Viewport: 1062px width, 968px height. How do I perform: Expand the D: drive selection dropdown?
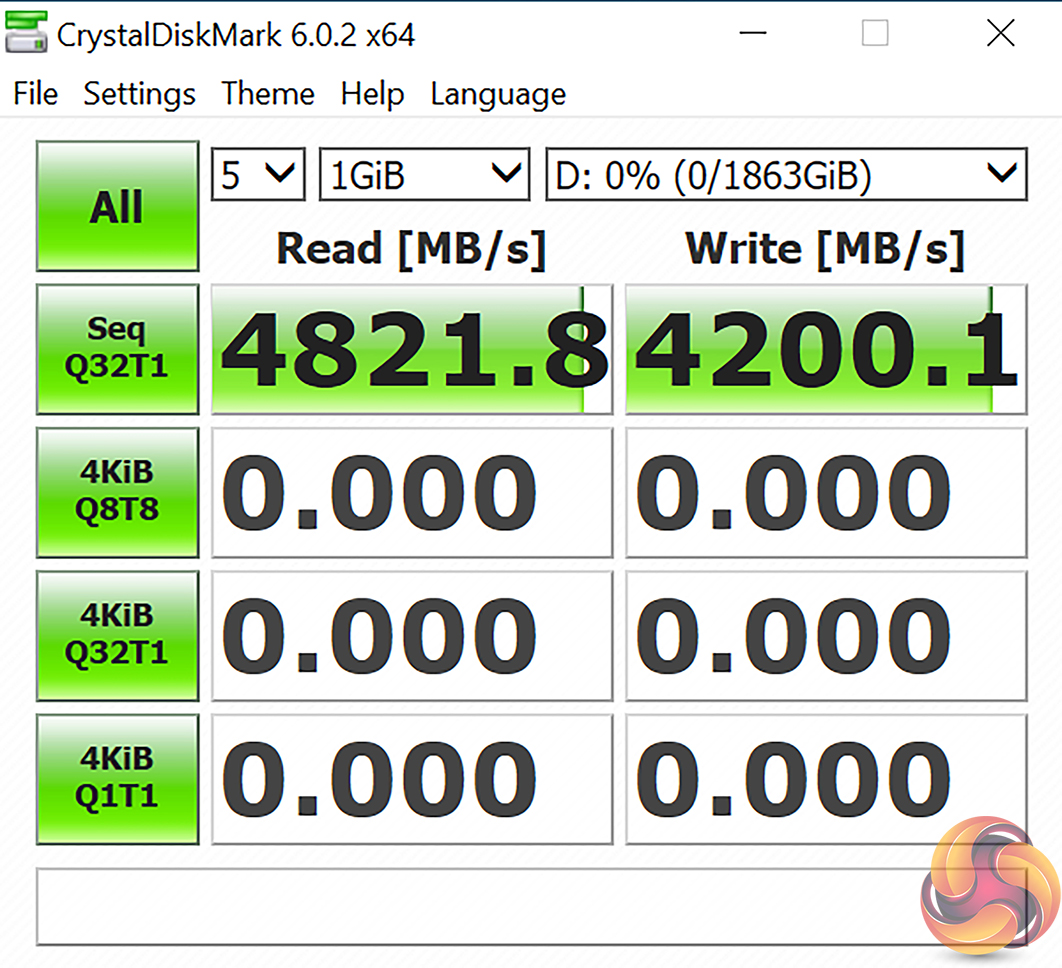786,174
